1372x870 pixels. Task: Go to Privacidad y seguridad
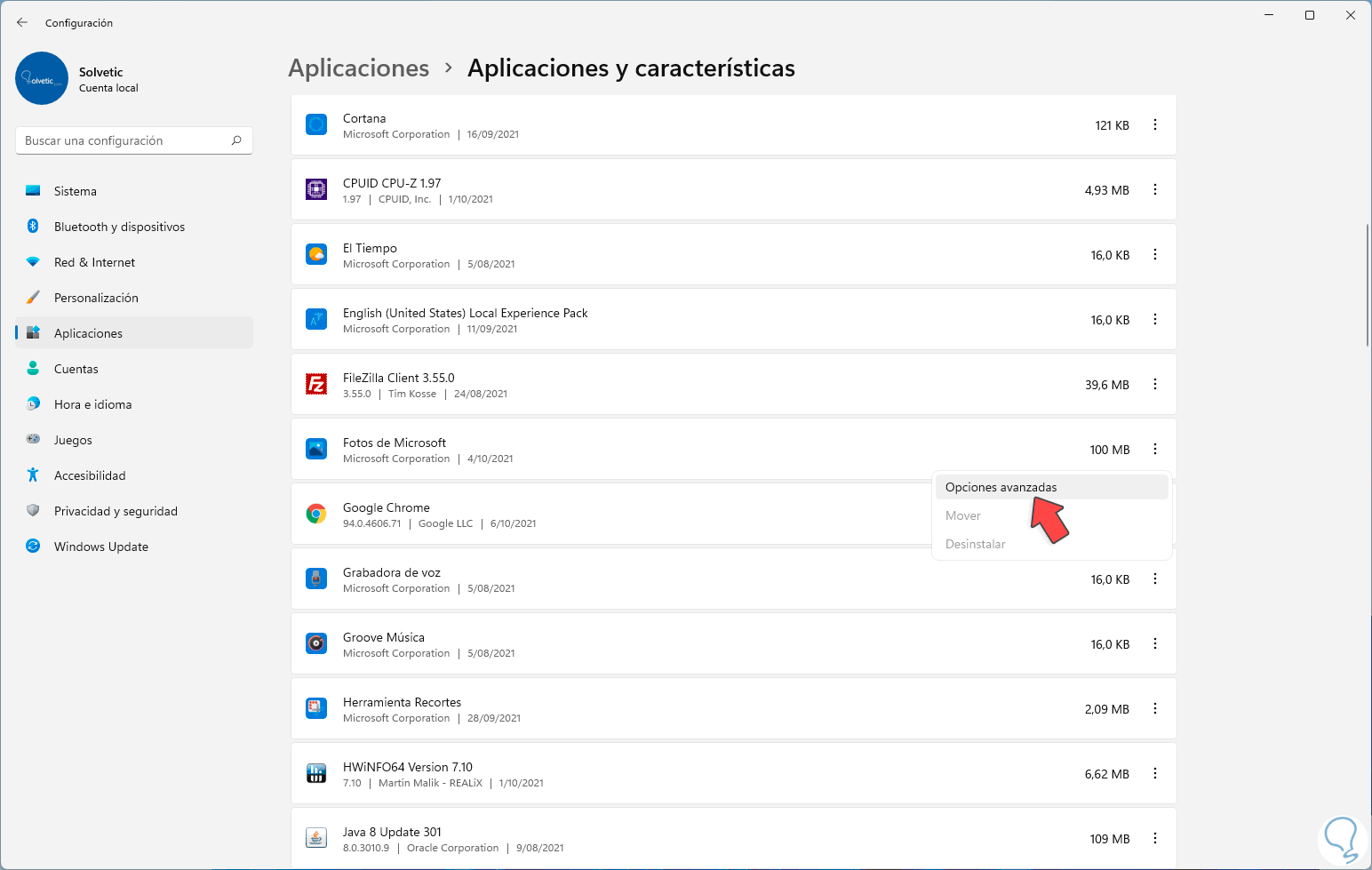point(134,511)
